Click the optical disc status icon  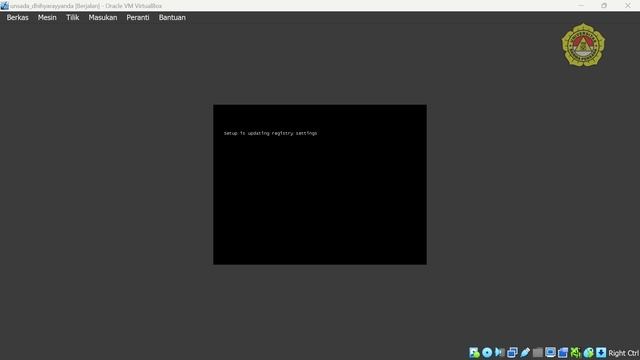pos(487,353)
